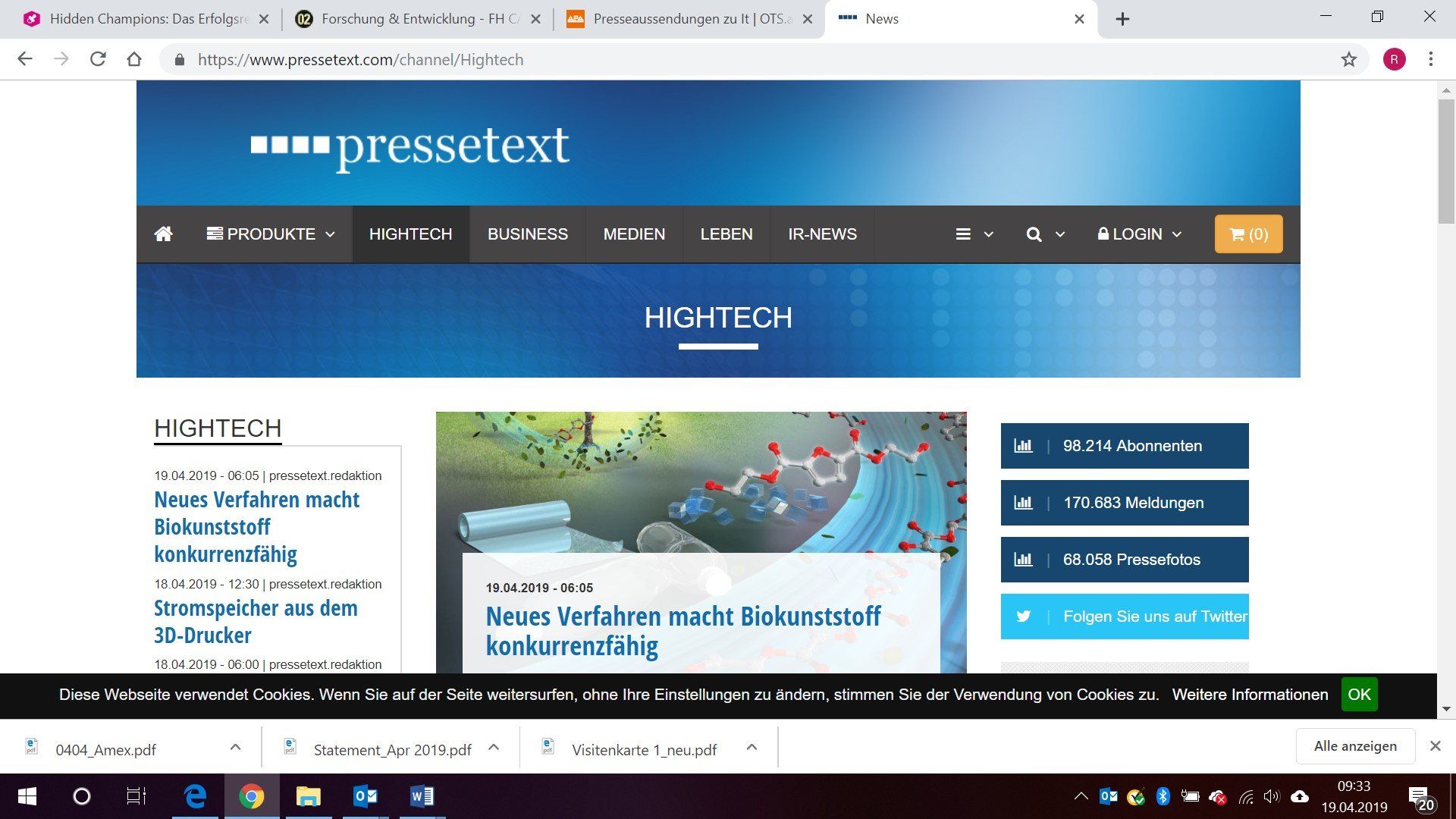Bookmark this page with the star icon
1456x819 pixels.
point(1348,59)
